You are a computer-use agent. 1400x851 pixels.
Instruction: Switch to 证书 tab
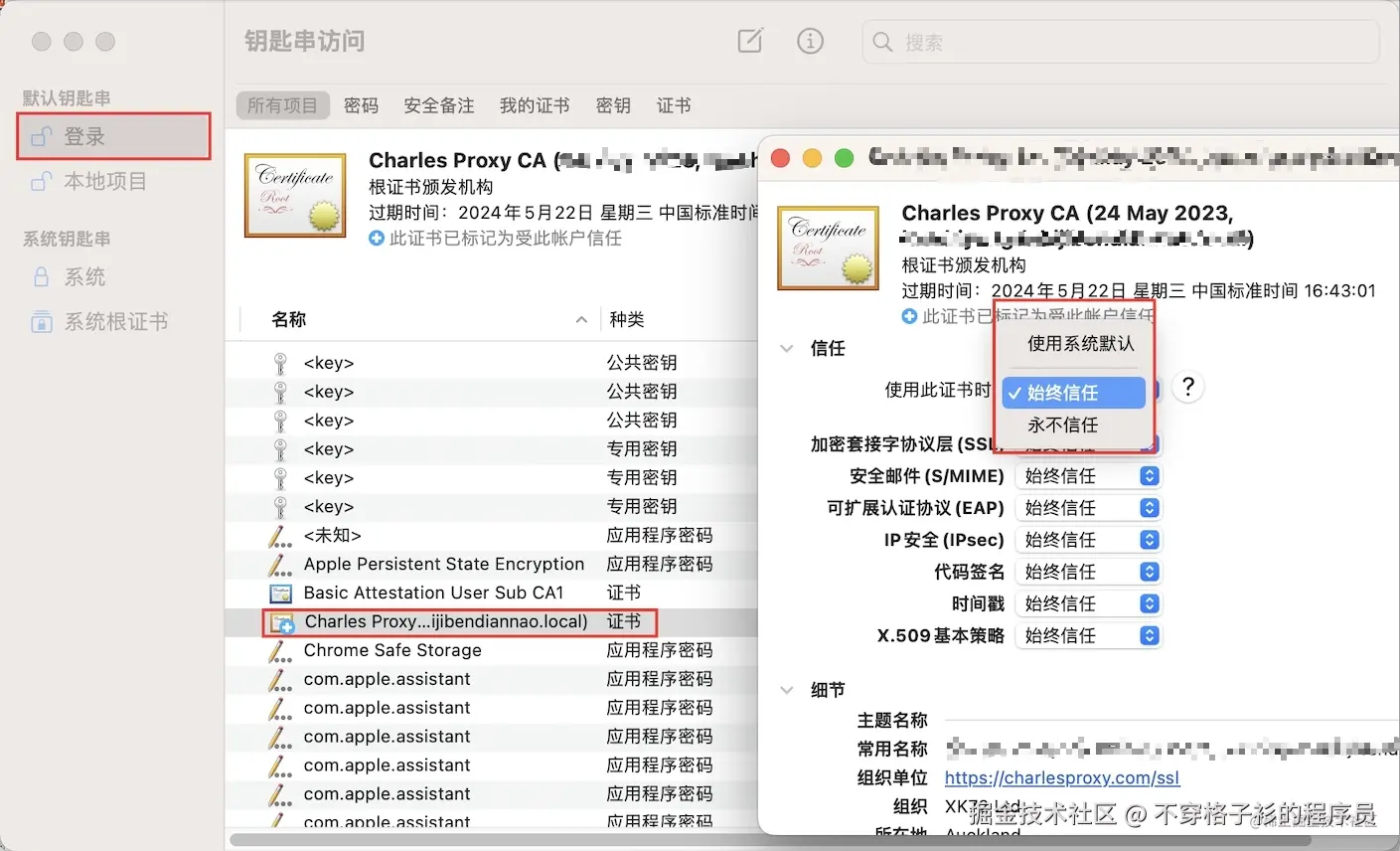click(674, 105)
